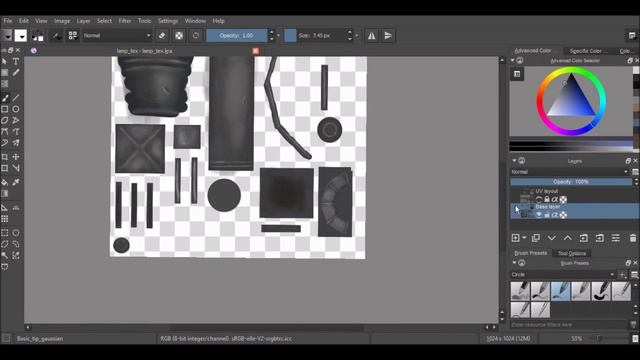Image resolution: width=640 pixels, height=360 pixels.
Task: Toggle alpha inheritance on UV layout layer
Action: coord(555,199)
